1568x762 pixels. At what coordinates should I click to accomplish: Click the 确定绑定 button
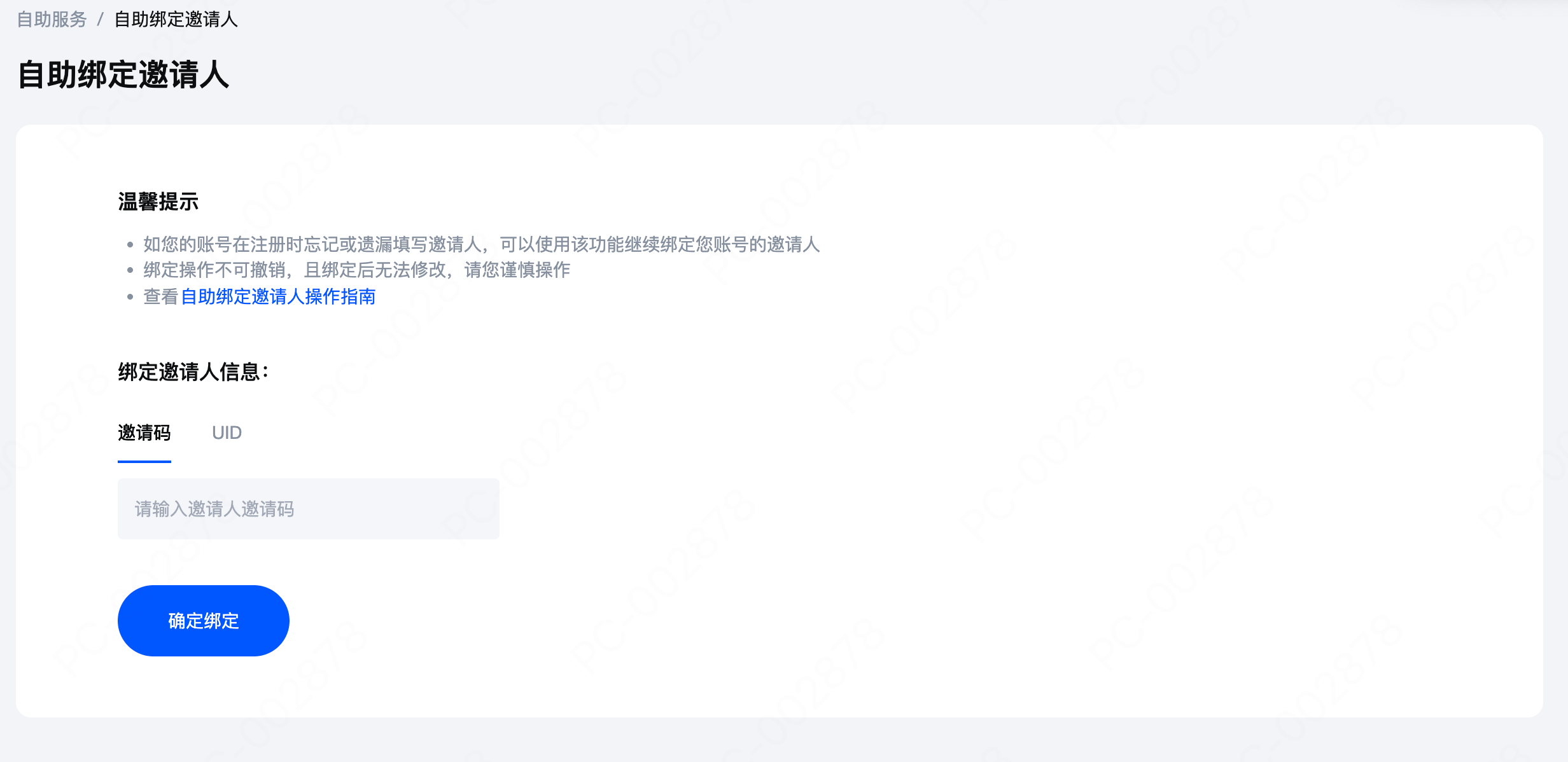click(204, 621)
